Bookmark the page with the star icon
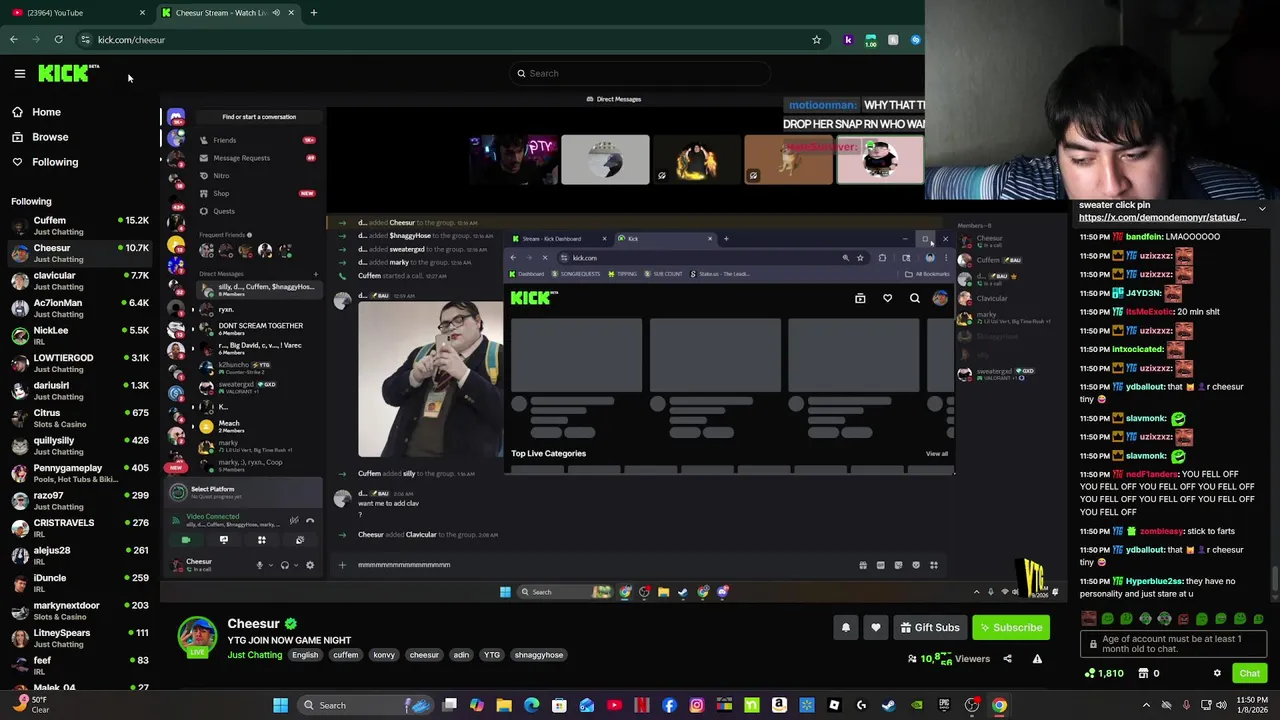This screenshot has height=720, width=1280. click(816, 40)
